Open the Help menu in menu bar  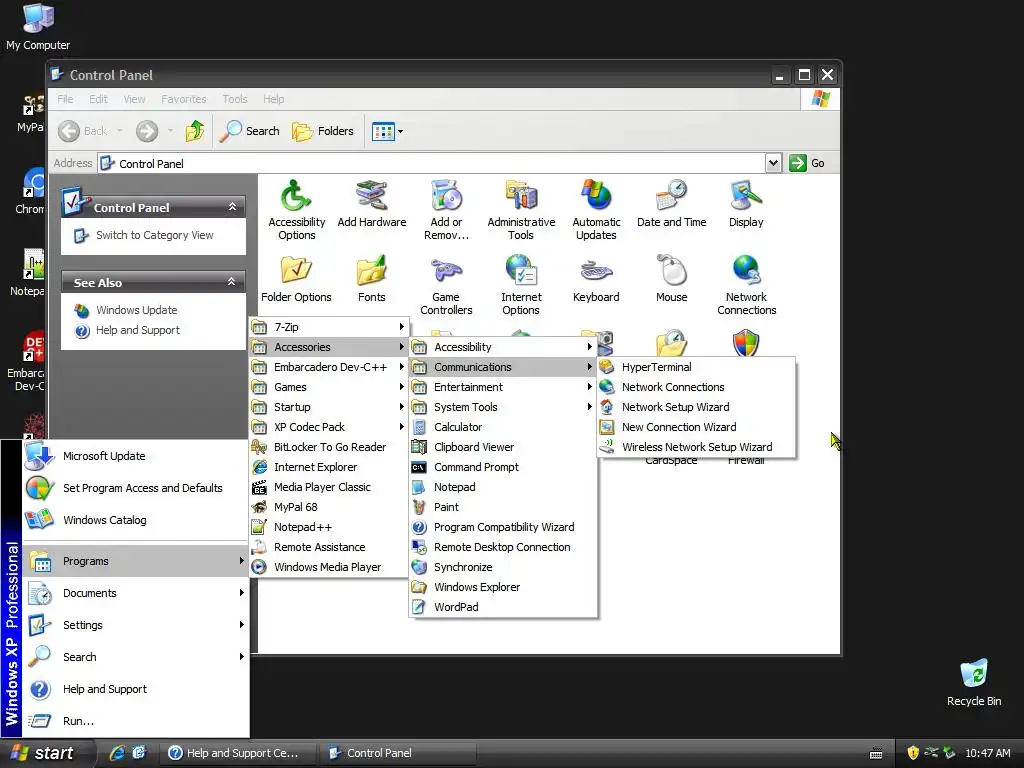274,99
